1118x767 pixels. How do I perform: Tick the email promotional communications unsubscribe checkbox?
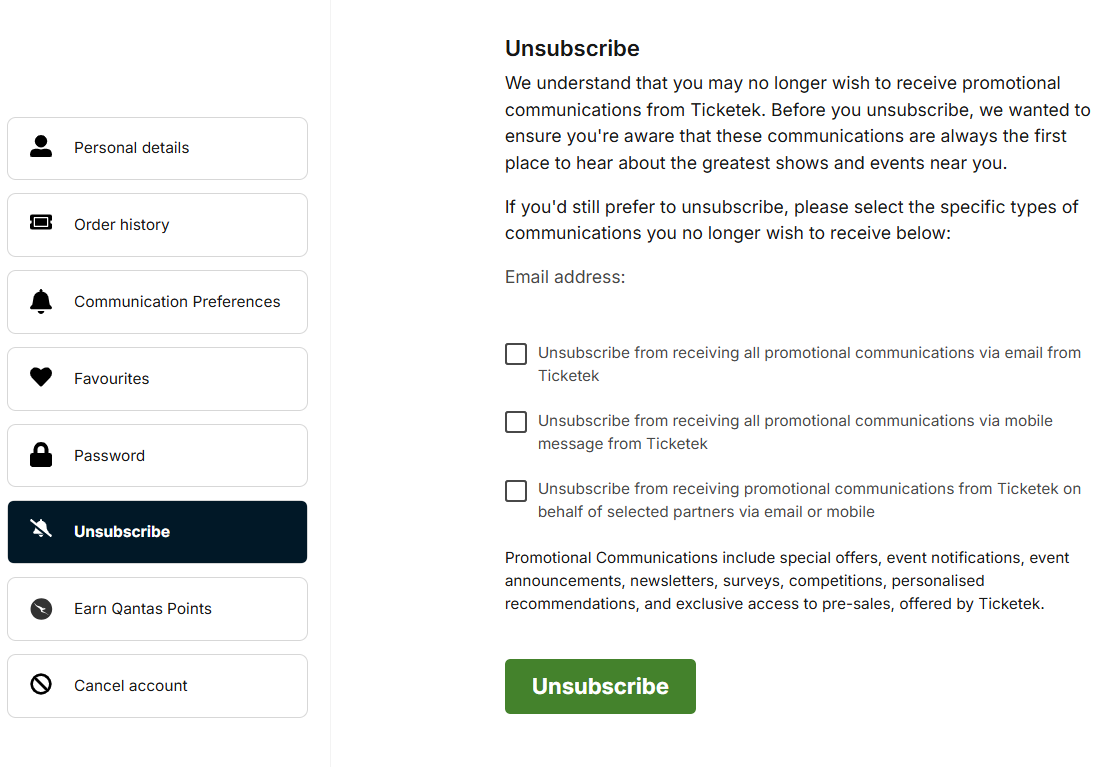pyautogui.click(x=516, y=354)
